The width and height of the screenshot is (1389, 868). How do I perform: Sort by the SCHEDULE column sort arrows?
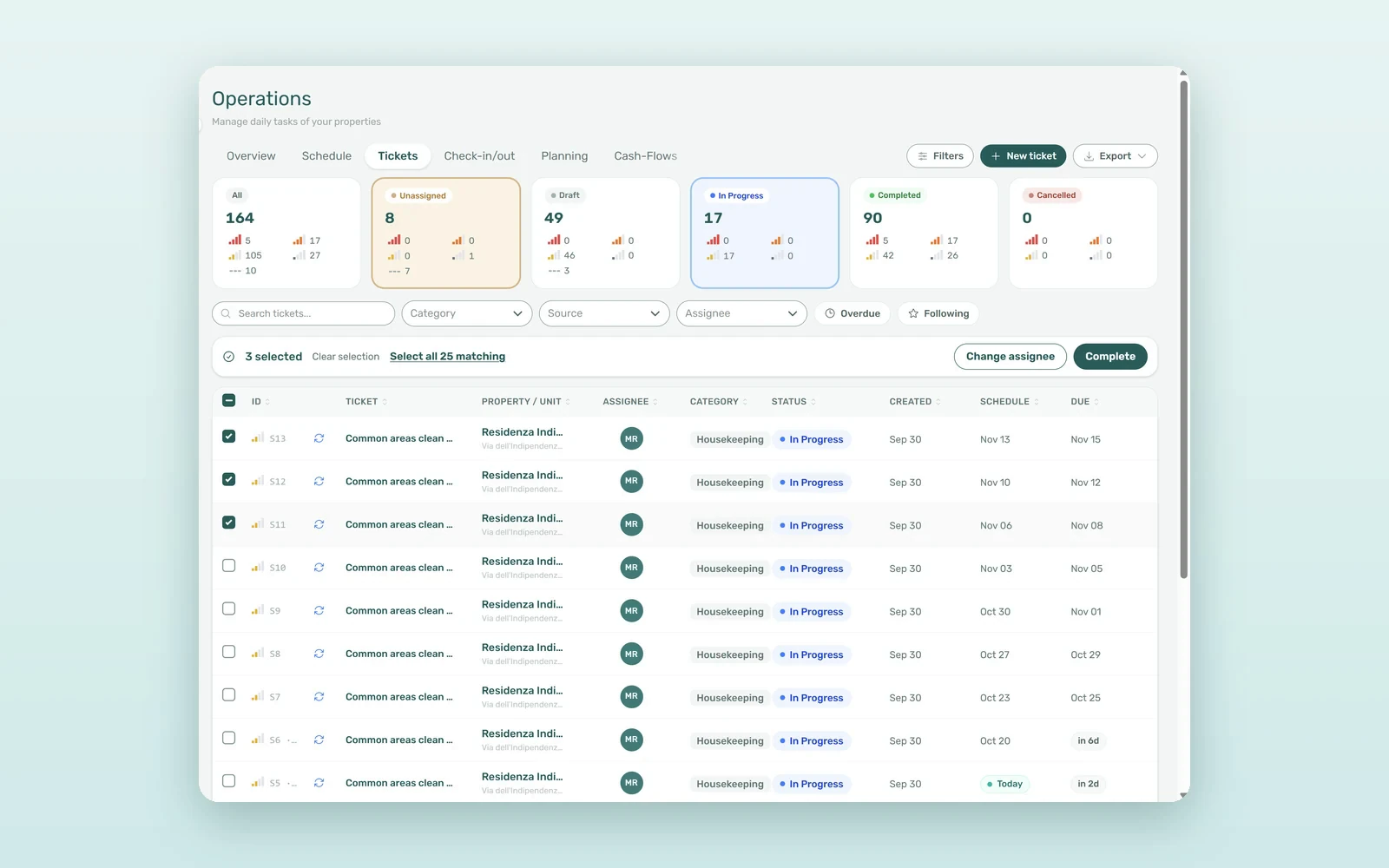tap(1037, 402)
